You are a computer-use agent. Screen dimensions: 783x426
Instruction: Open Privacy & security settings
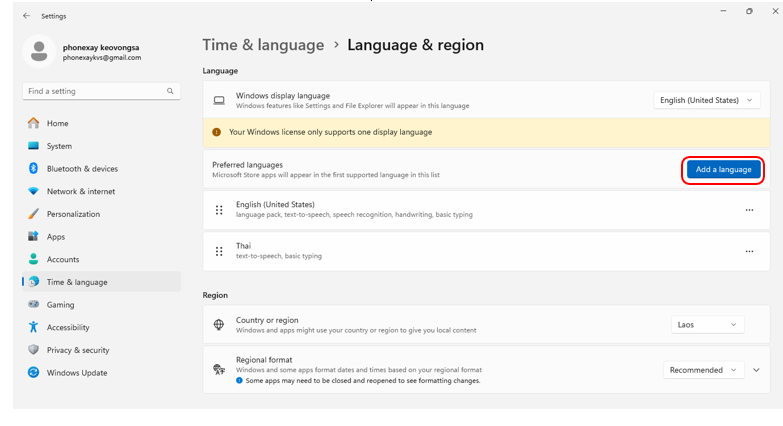point(78,350)
